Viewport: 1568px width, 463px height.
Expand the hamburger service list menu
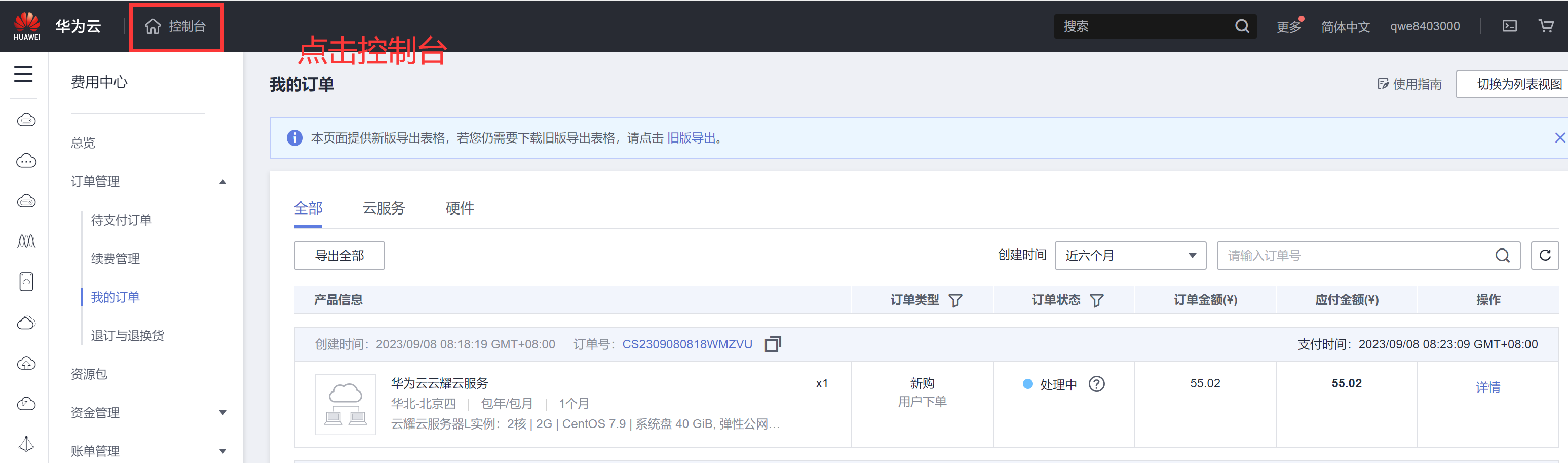24,75
